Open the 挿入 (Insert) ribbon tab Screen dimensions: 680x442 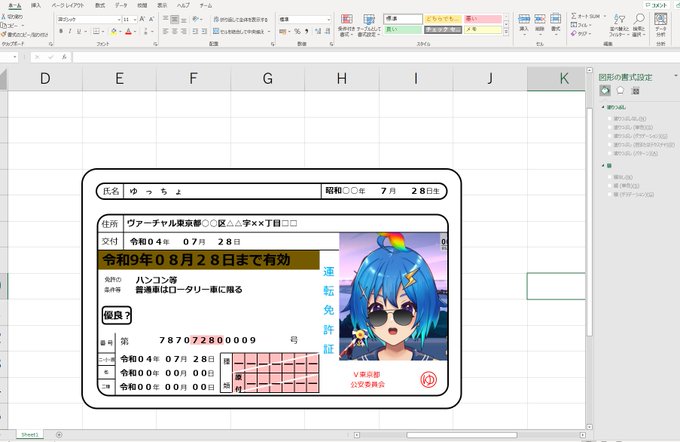tap(36, 6)
